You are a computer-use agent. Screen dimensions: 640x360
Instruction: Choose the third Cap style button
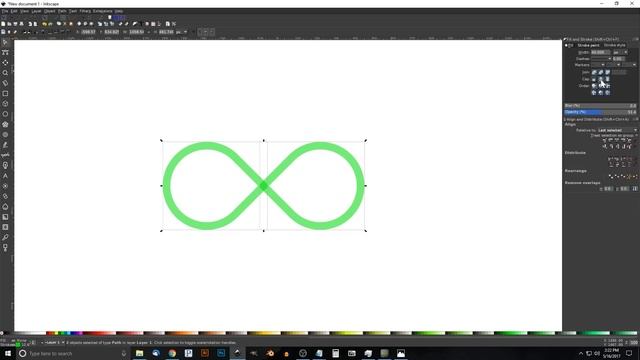[608, 79]
